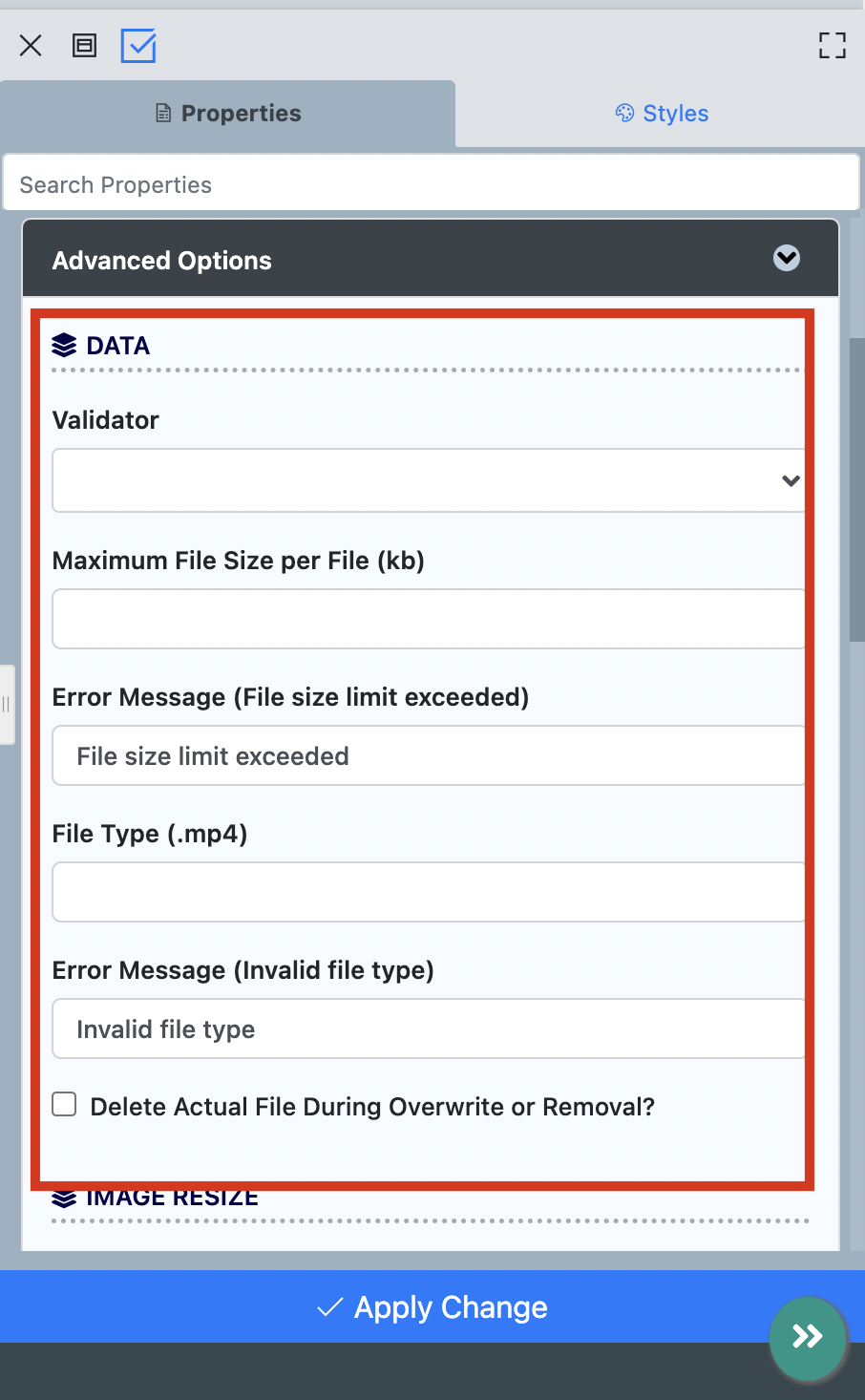Click the blue checkmark icon in toolbar
The width and height of the screenshot is (865, 1400).
point(138,46)
